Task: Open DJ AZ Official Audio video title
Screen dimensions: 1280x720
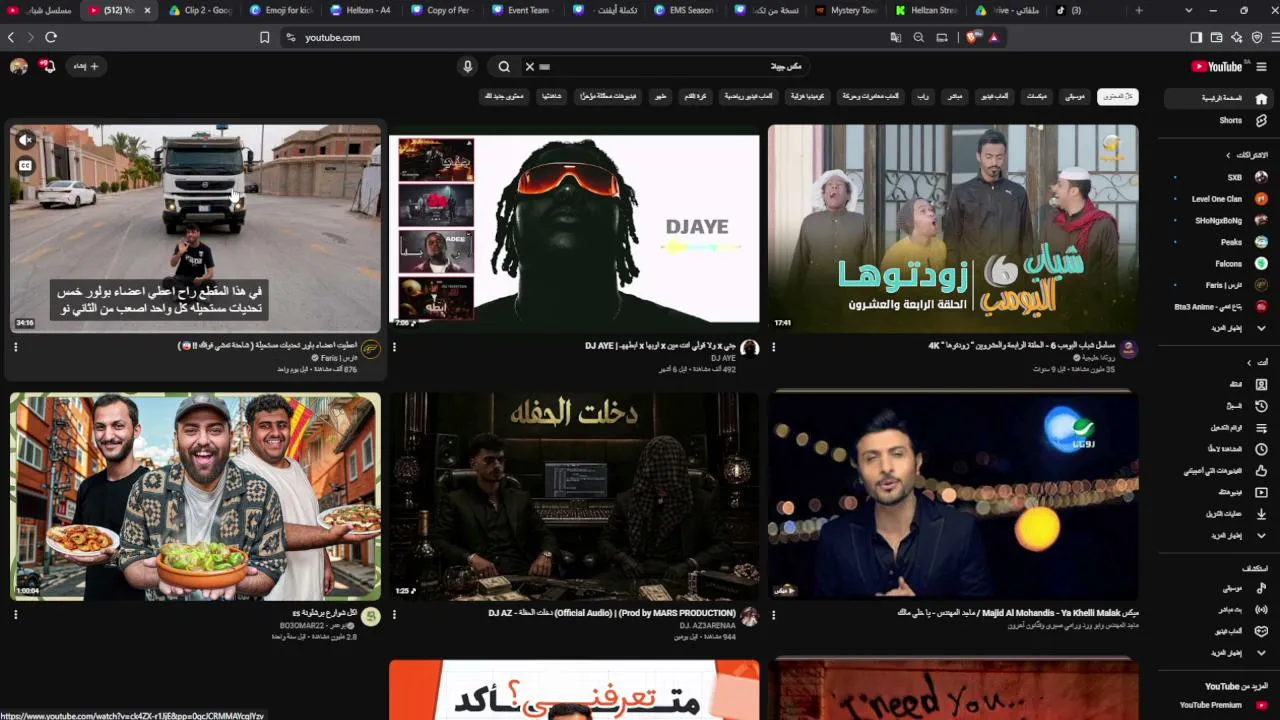Action: 612,613
